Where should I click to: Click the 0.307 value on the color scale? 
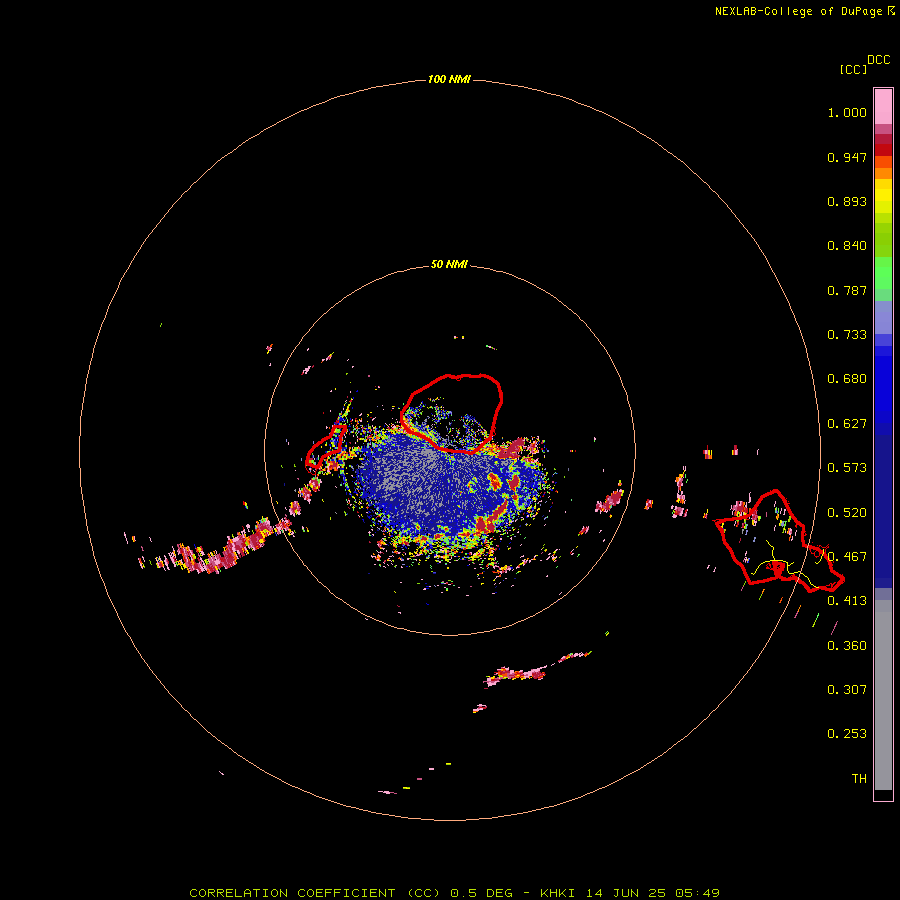pyautogui.click(x=847, y=690)
